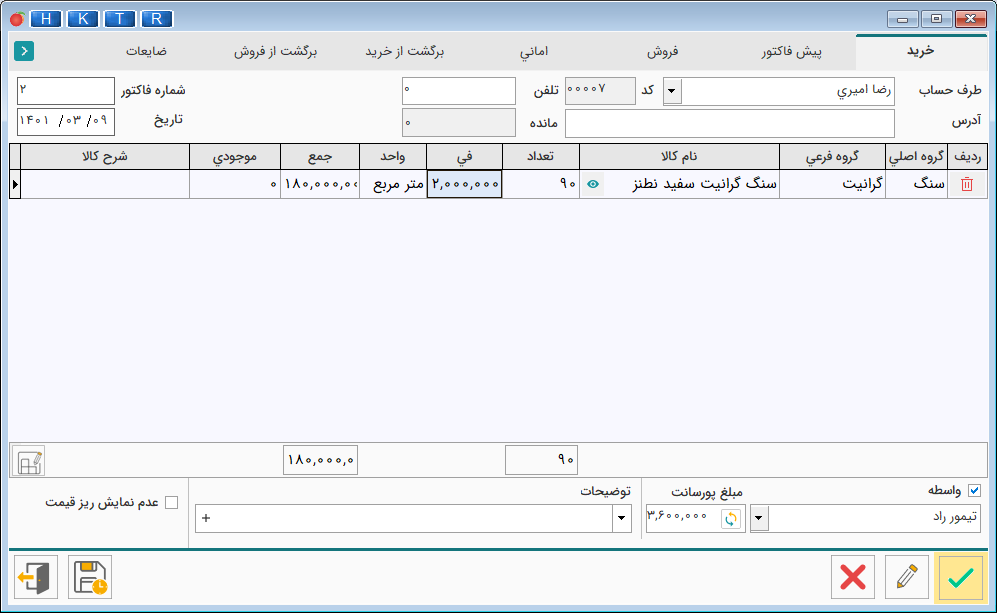
Task: Click the آدرس input field
Action: coord(730,123)
